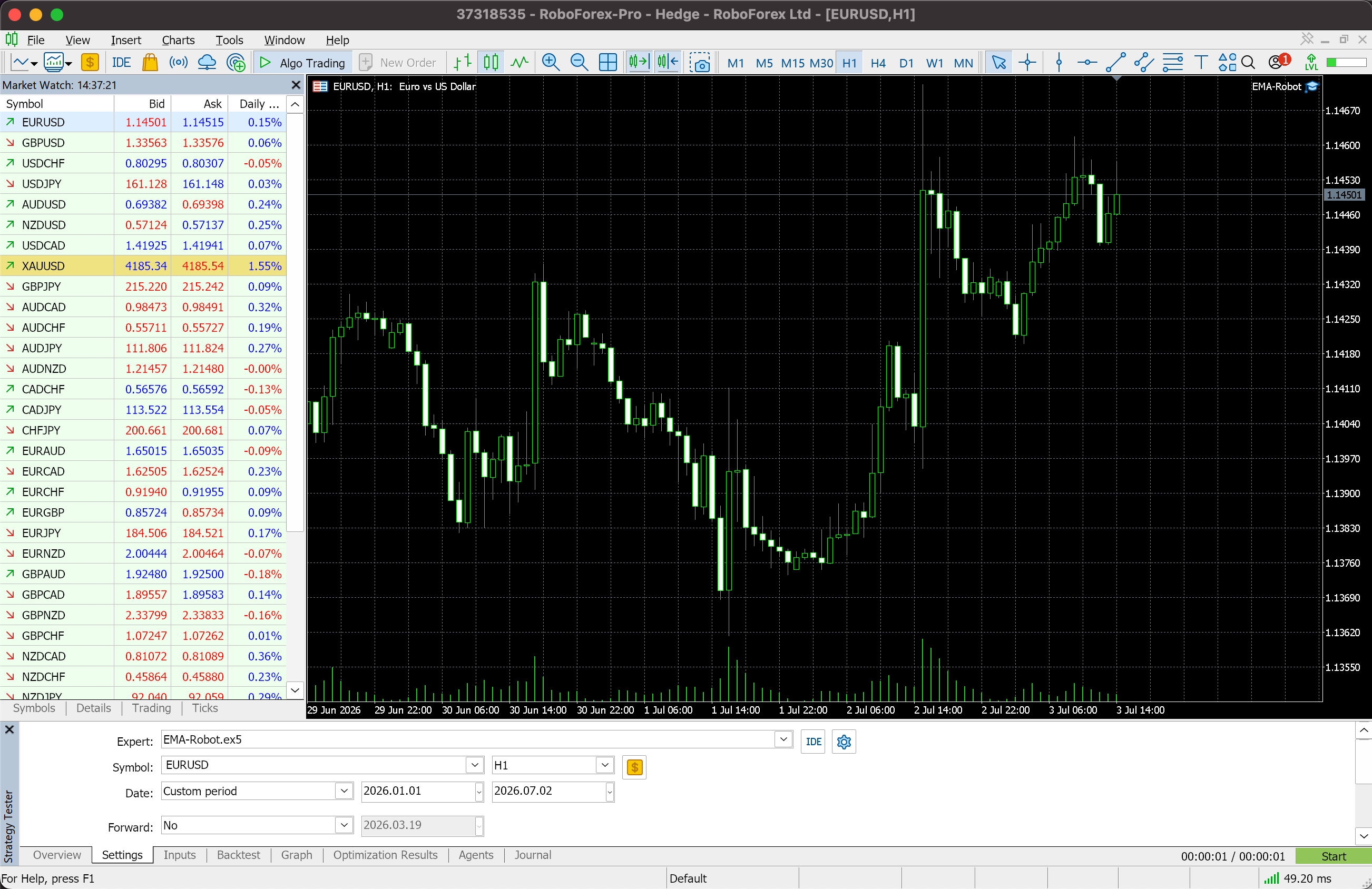Tile chart windows with grid icon
This screenshot has height=889, width=1372.
[x=608, y=62]
